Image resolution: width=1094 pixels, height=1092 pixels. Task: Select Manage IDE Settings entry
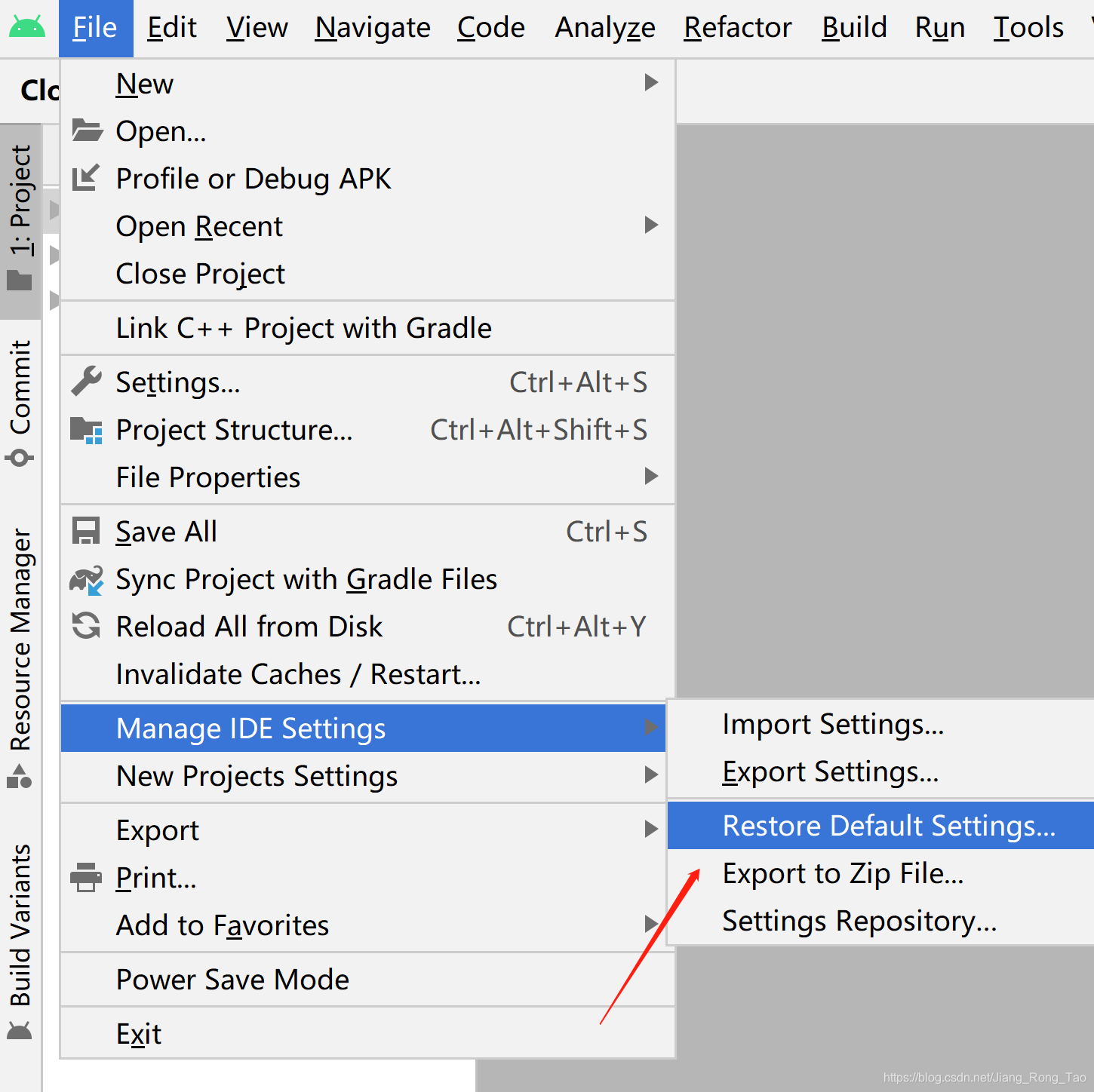(x=363, y=728)
